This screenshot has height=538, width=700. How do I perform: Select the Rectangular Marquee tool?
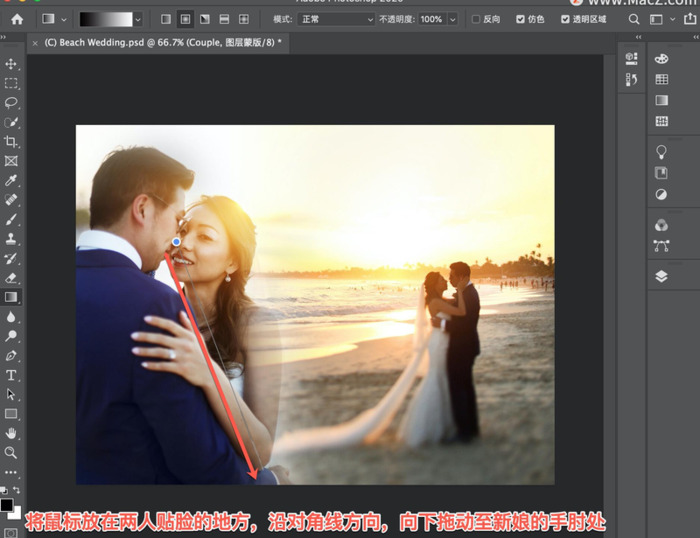tap(11, 83)
